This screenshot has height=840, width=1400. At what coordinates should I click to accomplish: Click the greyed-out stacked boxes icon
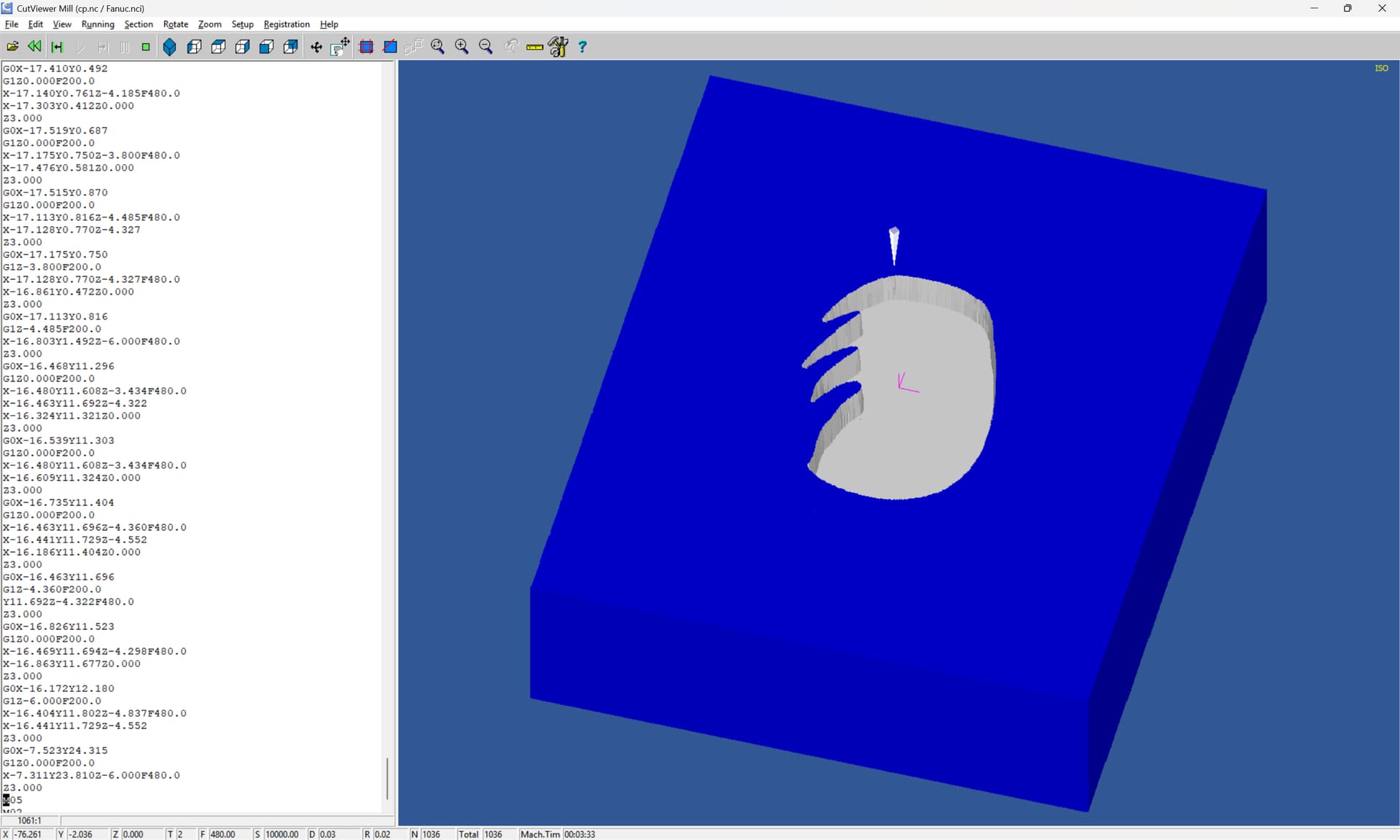413,47
